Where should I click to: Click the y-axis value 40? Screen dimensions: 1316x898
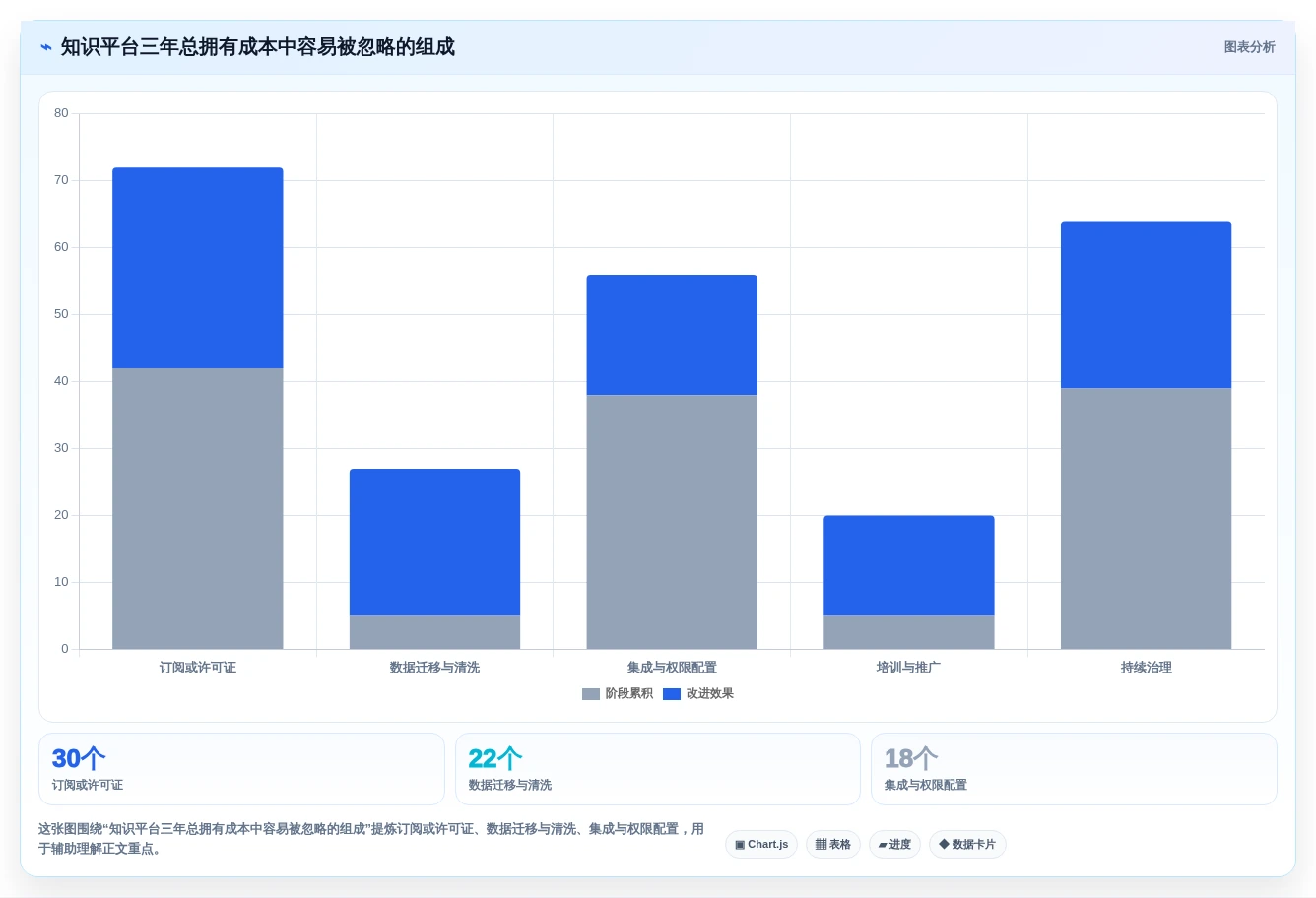(x=61, y=381)
